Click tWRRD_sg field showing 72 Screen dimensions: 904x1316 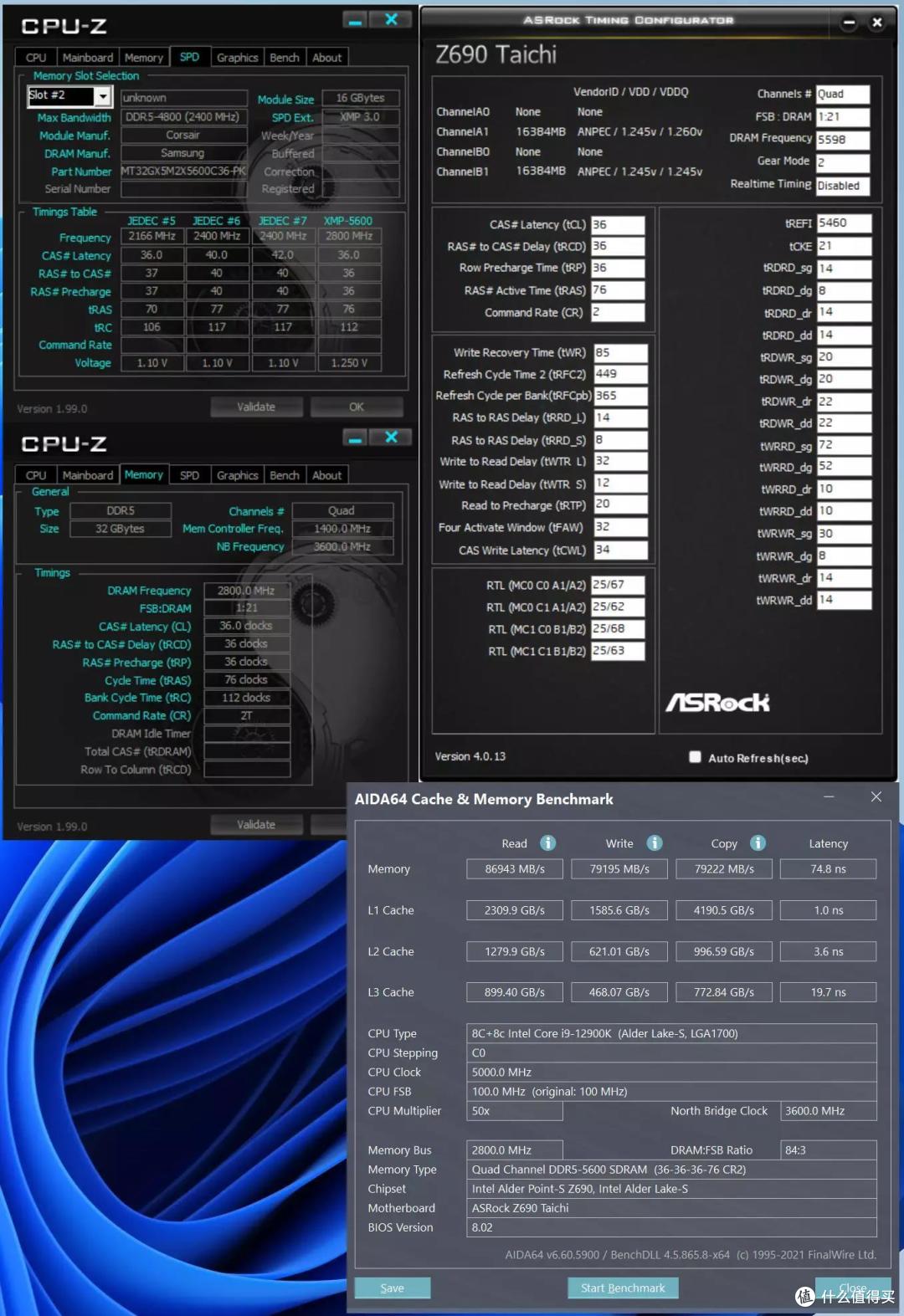coord(844,445)
